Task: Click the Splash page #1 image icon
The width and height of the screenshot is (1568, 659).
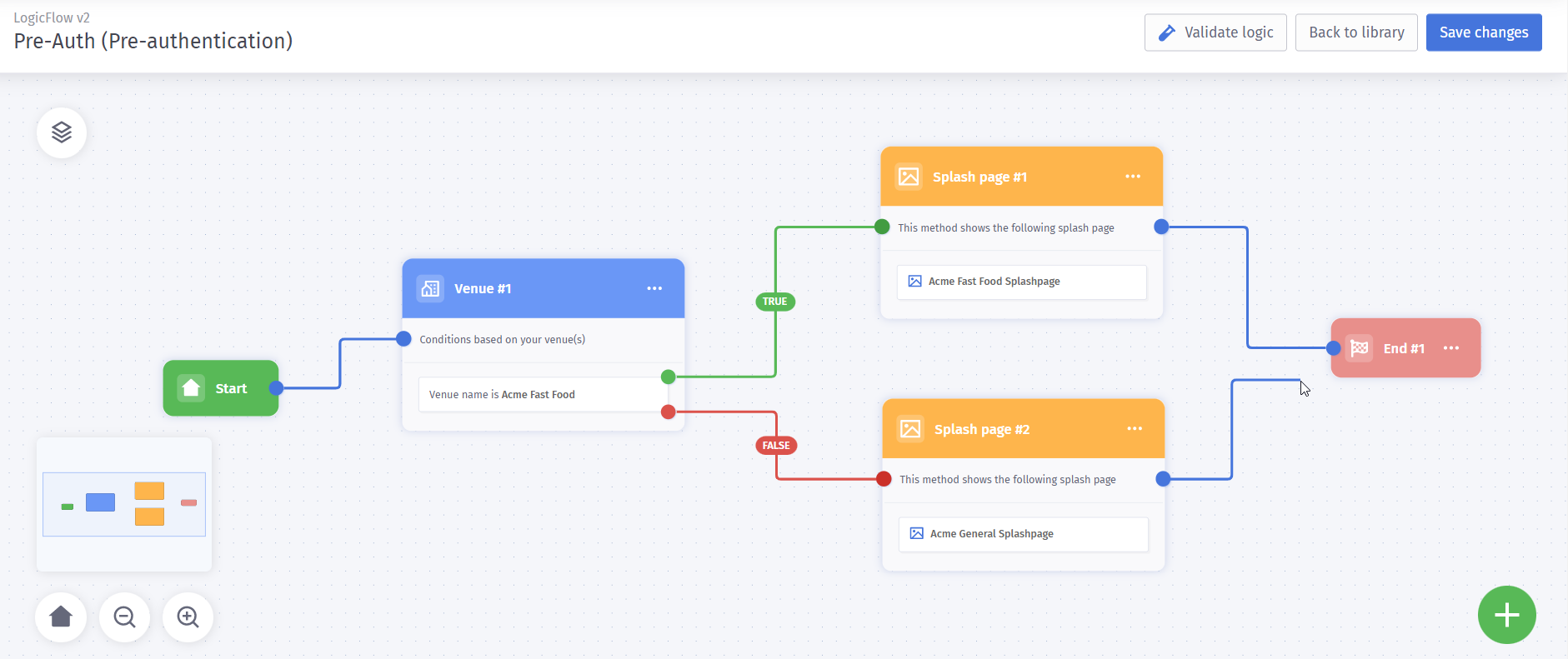Action: [x=909, y=177]
